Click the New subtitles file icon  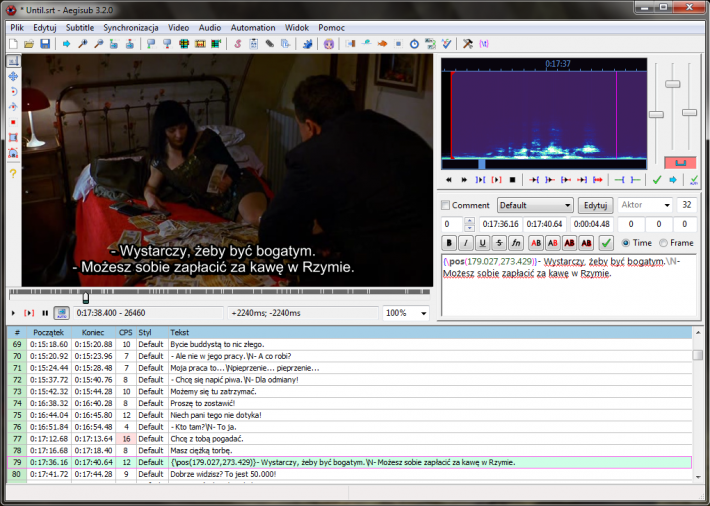[x=13, y=44]
